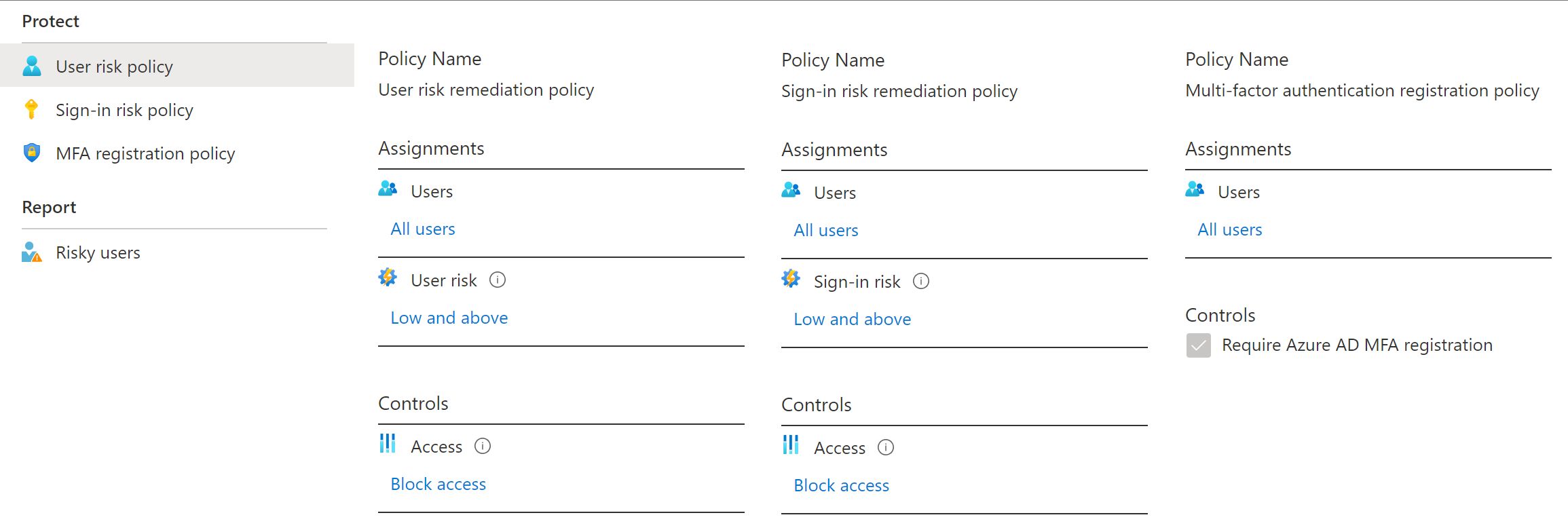The height and width of the screenshot is (530, 1568).
Task: Open All users under Multi-factor authentication registration policy
Action: tap(1229, 230)
